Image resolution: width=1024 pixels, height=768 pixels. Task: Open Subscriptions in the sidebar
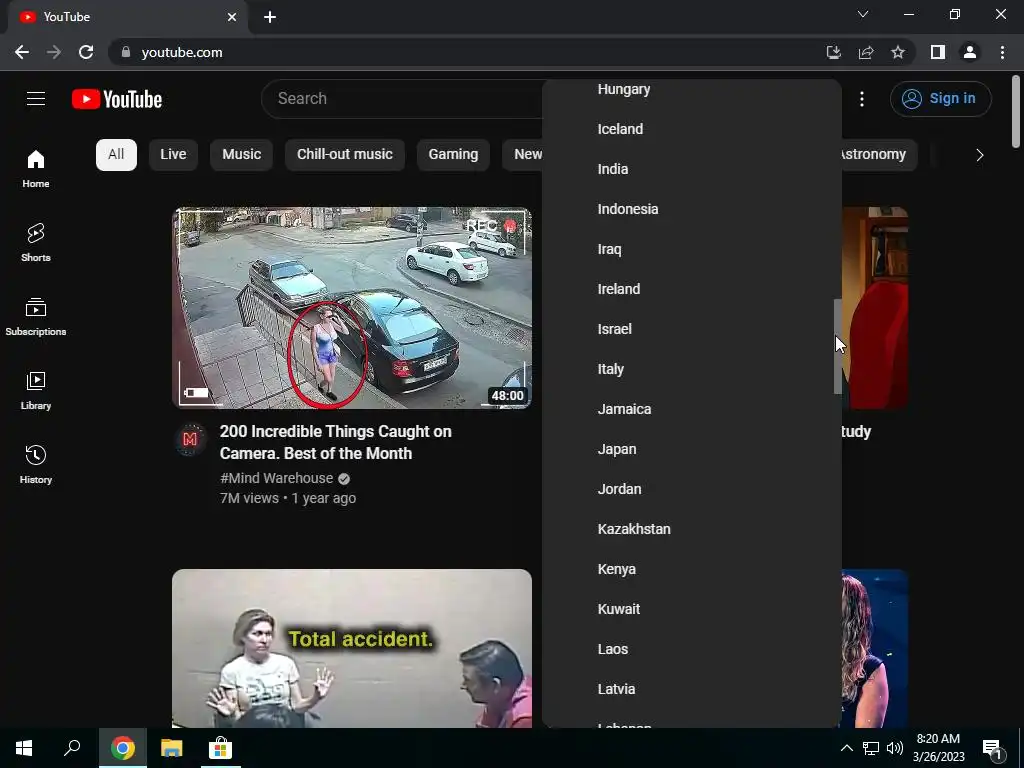click(x=36, y=317)
